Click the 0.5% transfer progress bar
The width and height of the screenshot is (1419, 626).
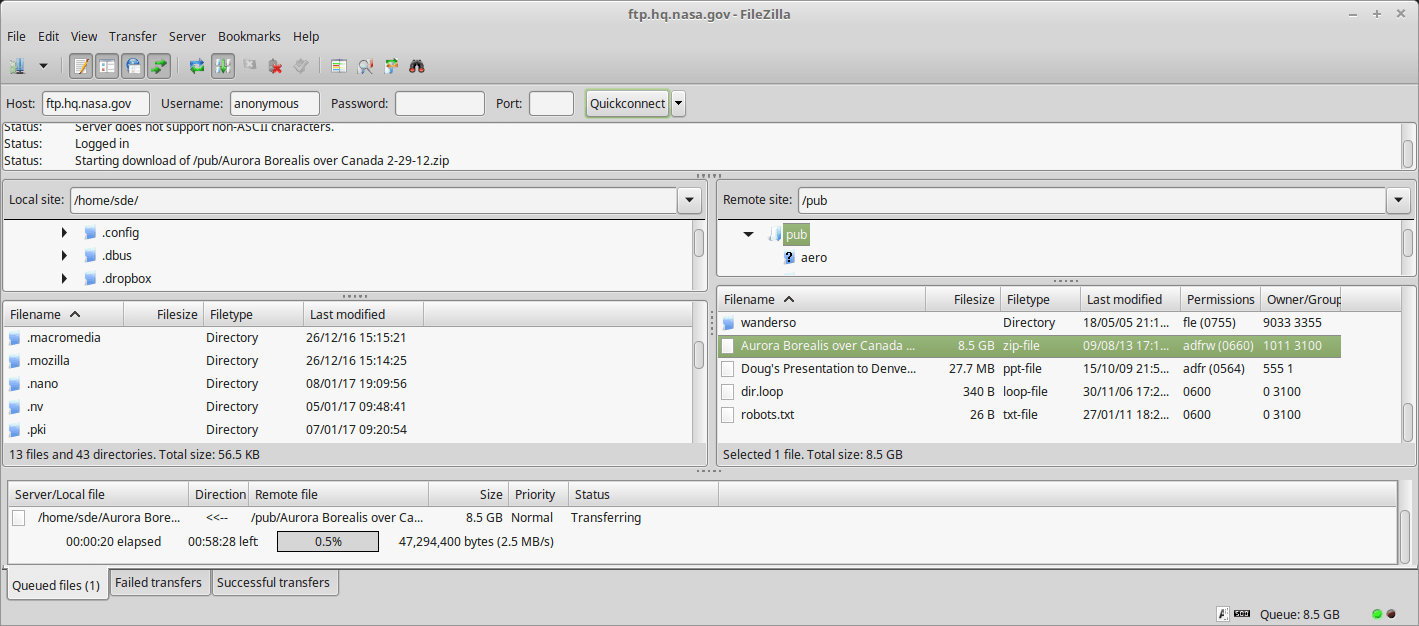(328, 541)
